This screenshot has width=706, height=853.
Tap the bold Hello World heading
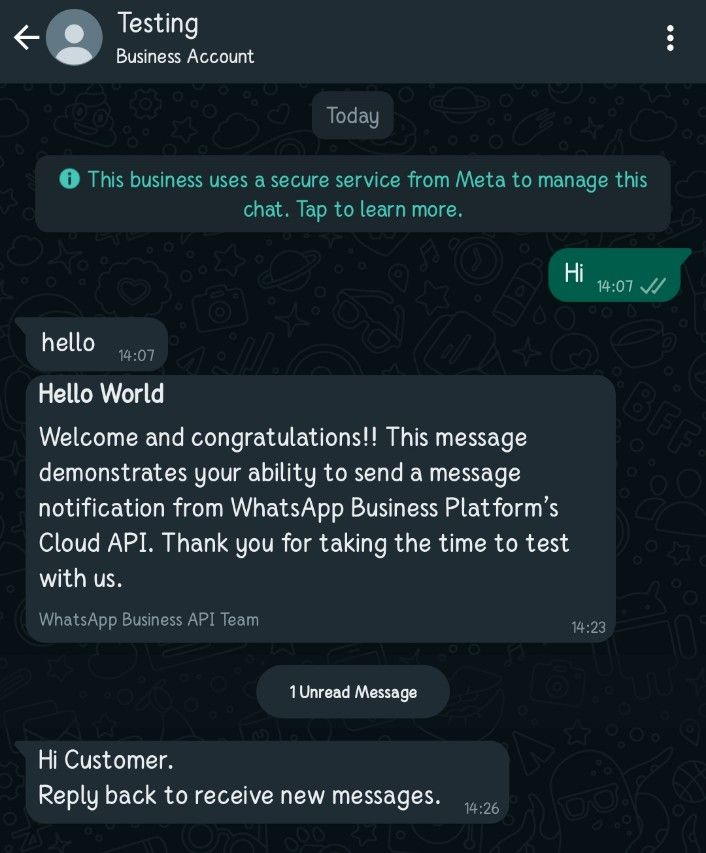[101, 393]
